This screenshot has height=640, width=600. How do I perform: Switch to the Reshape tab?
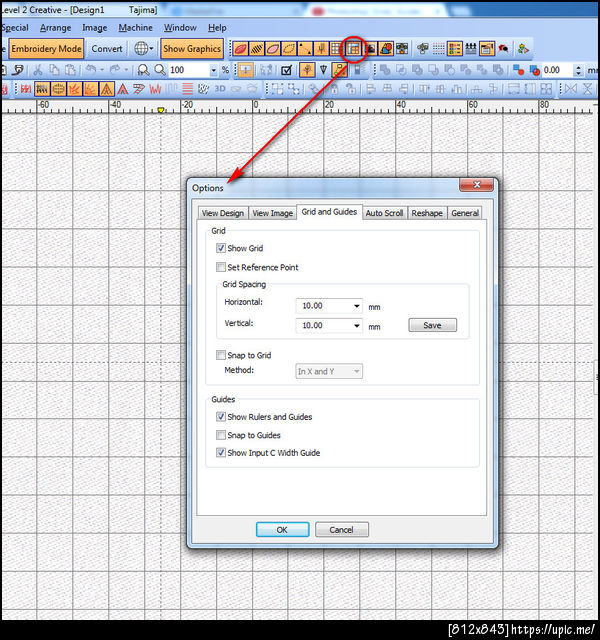pyautogui.click(x=427, y=213)
